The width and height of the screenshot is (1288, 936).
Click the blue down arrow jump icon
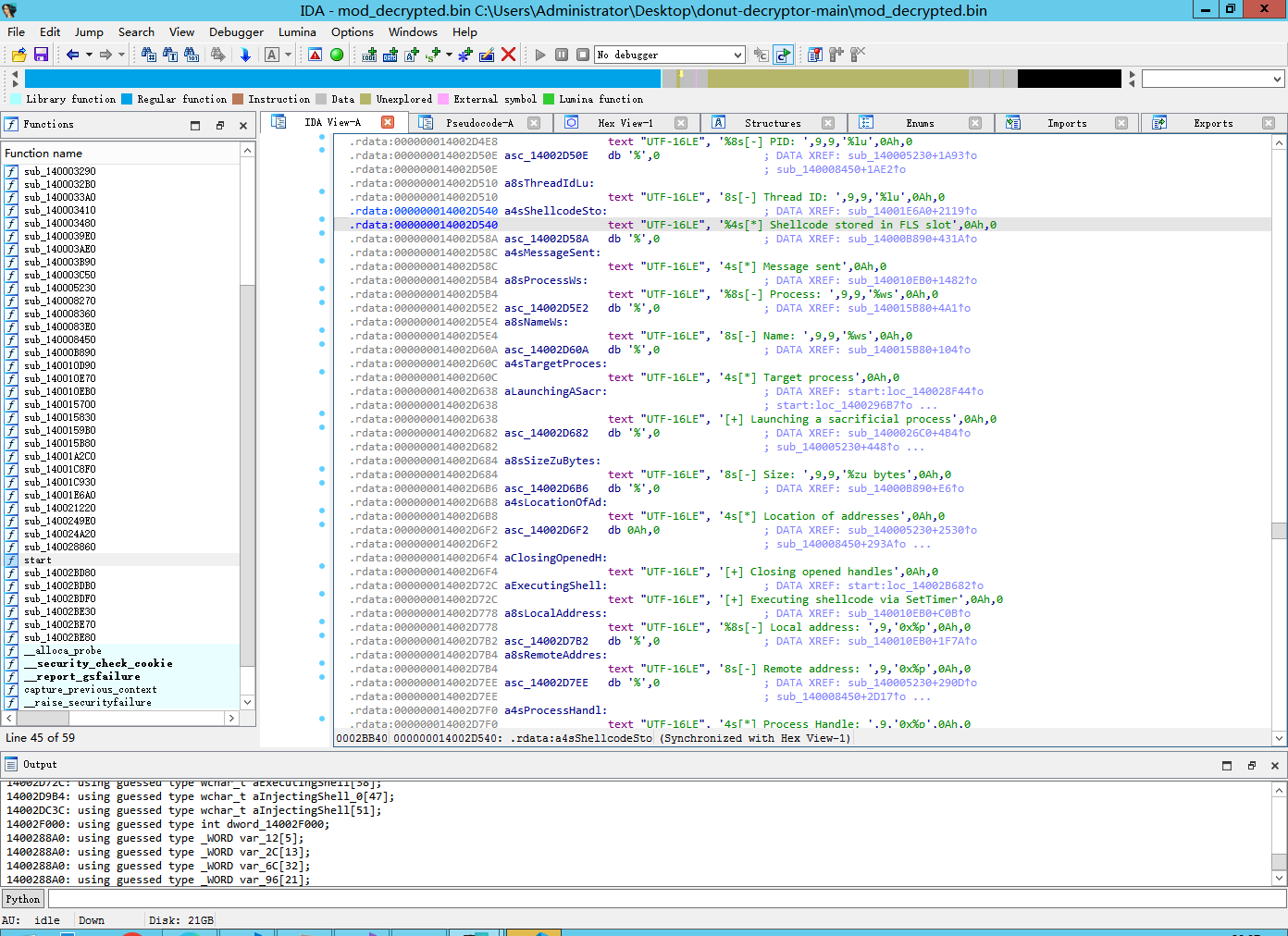[245, 55]
